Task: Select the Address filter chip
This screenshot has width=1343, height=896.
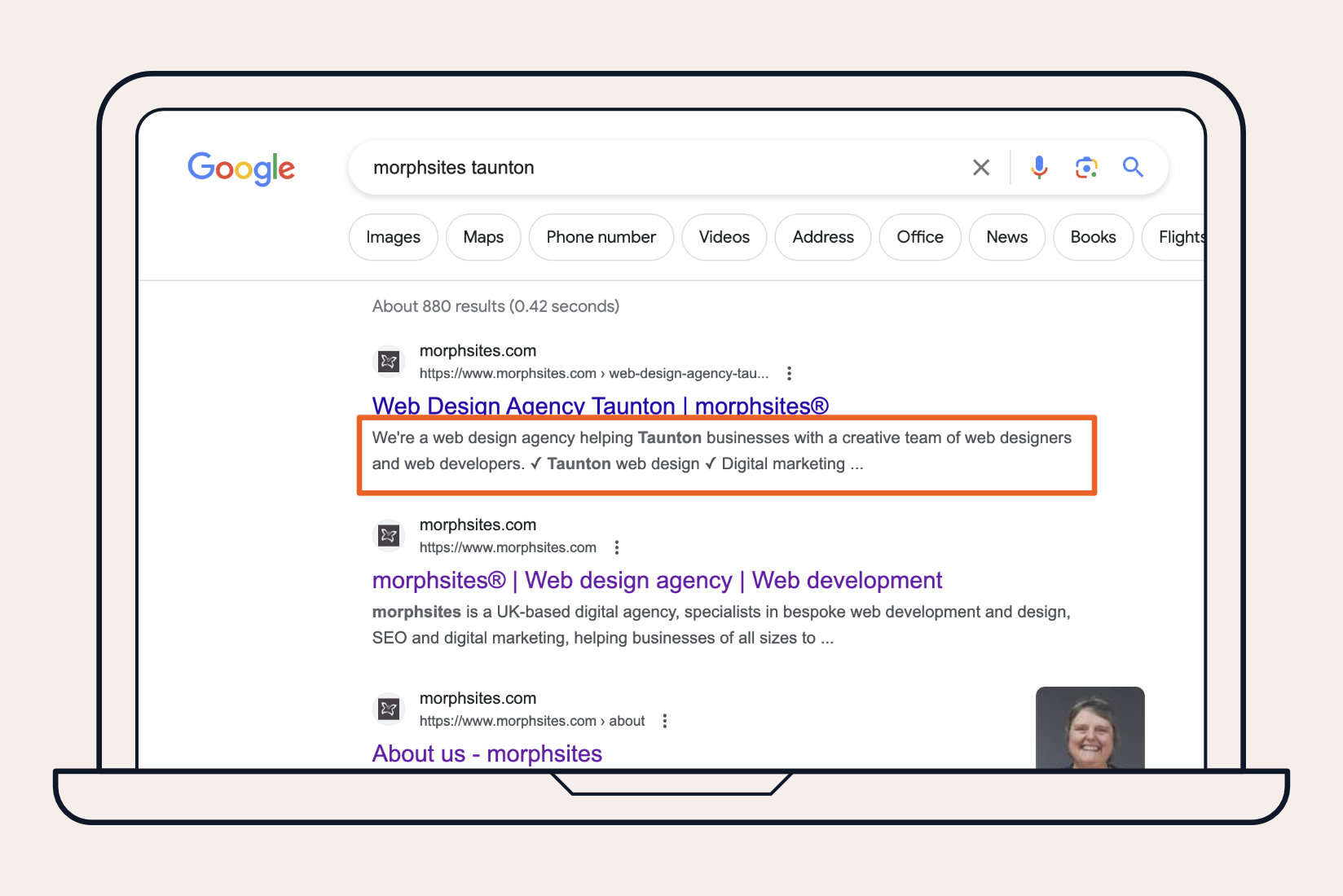Action: pos(823,237)
